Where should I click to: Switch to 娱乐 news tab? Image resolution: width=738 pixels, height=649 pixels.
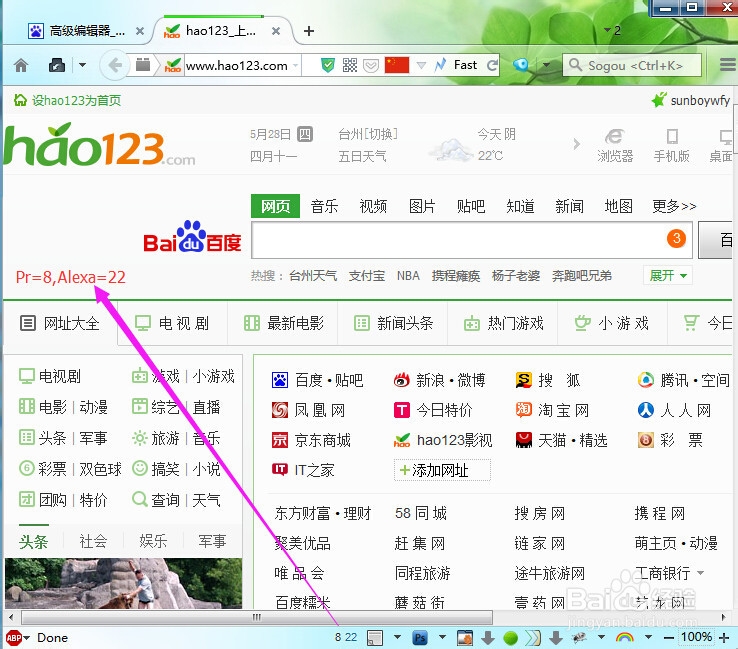[x=152, y=541]
